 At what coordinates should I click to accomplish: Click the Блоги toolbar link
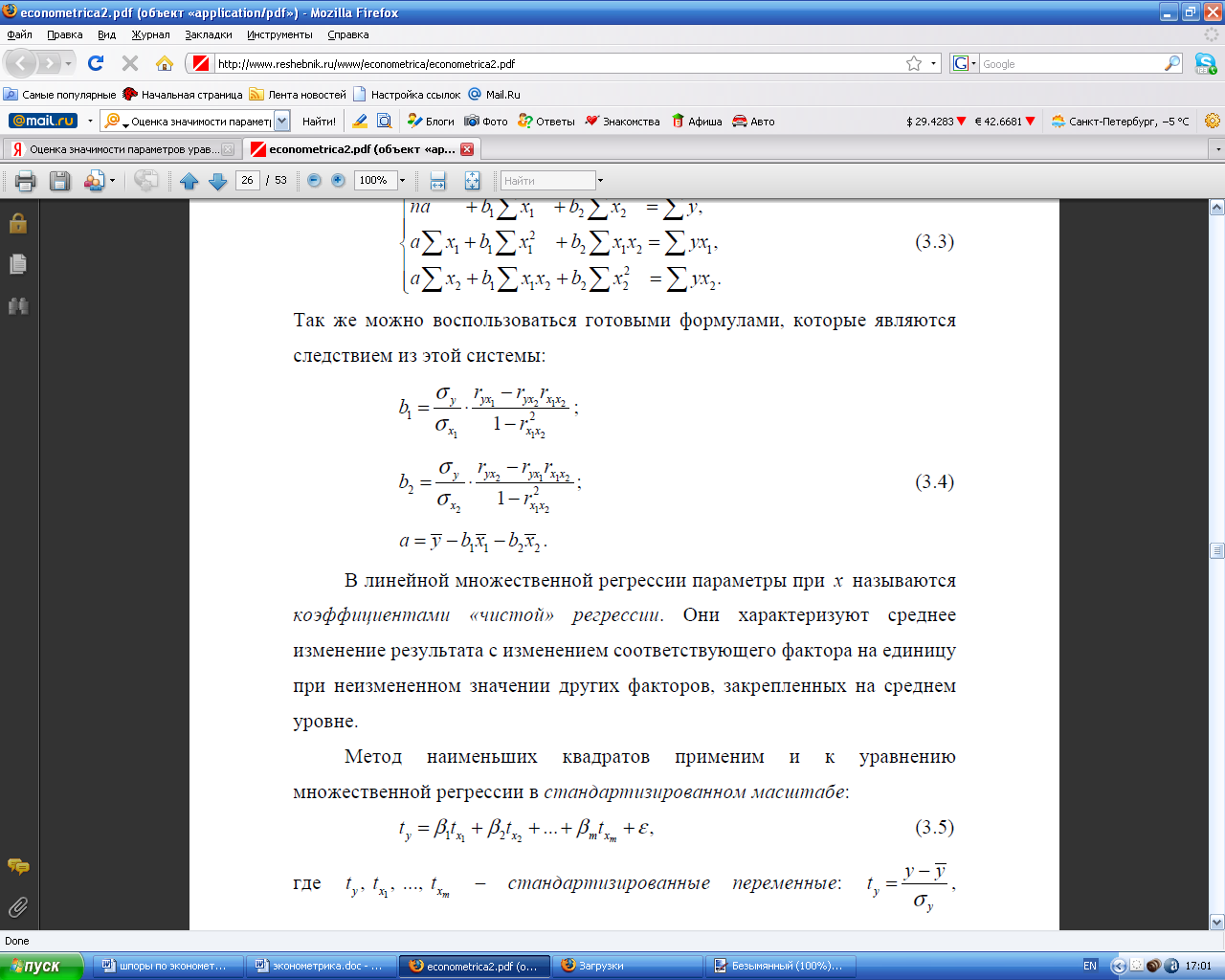(x=431, y=122)
